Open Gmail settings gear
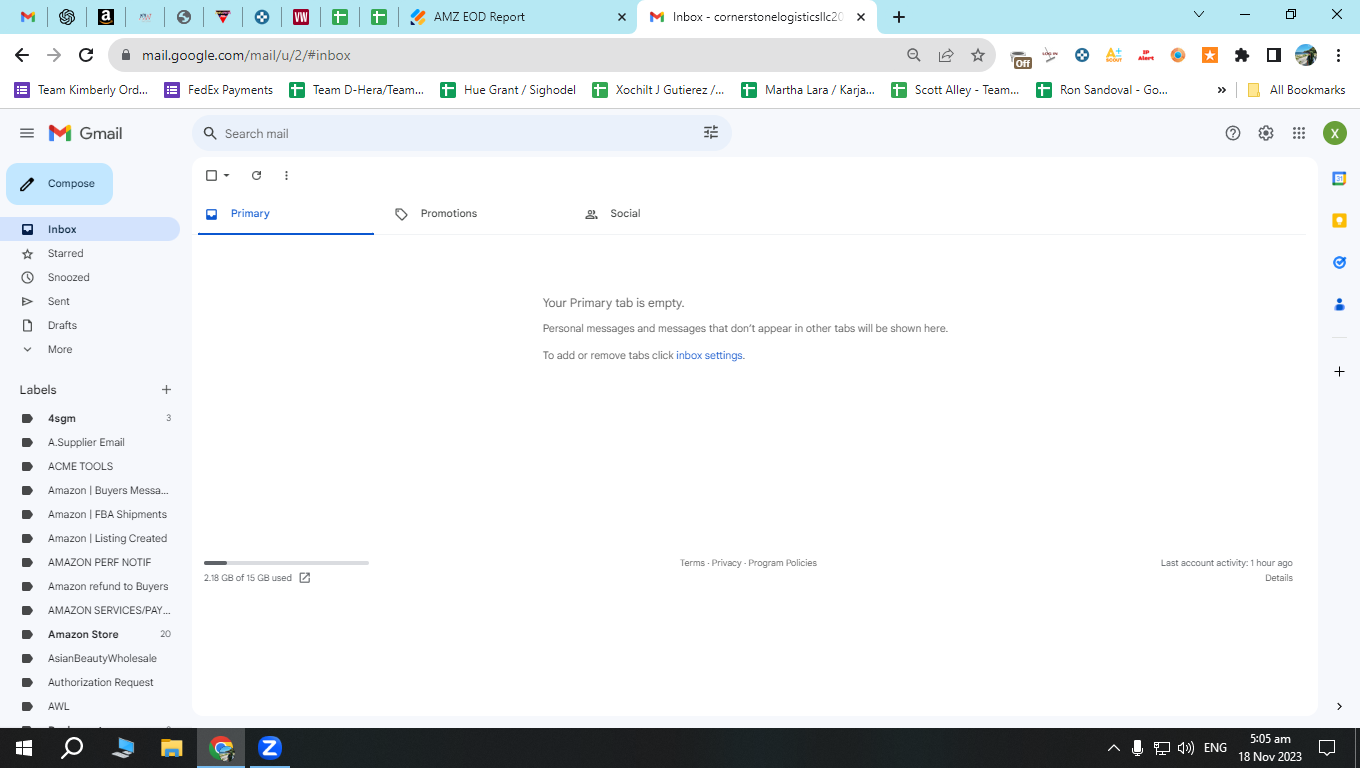 pos(1266,133)
